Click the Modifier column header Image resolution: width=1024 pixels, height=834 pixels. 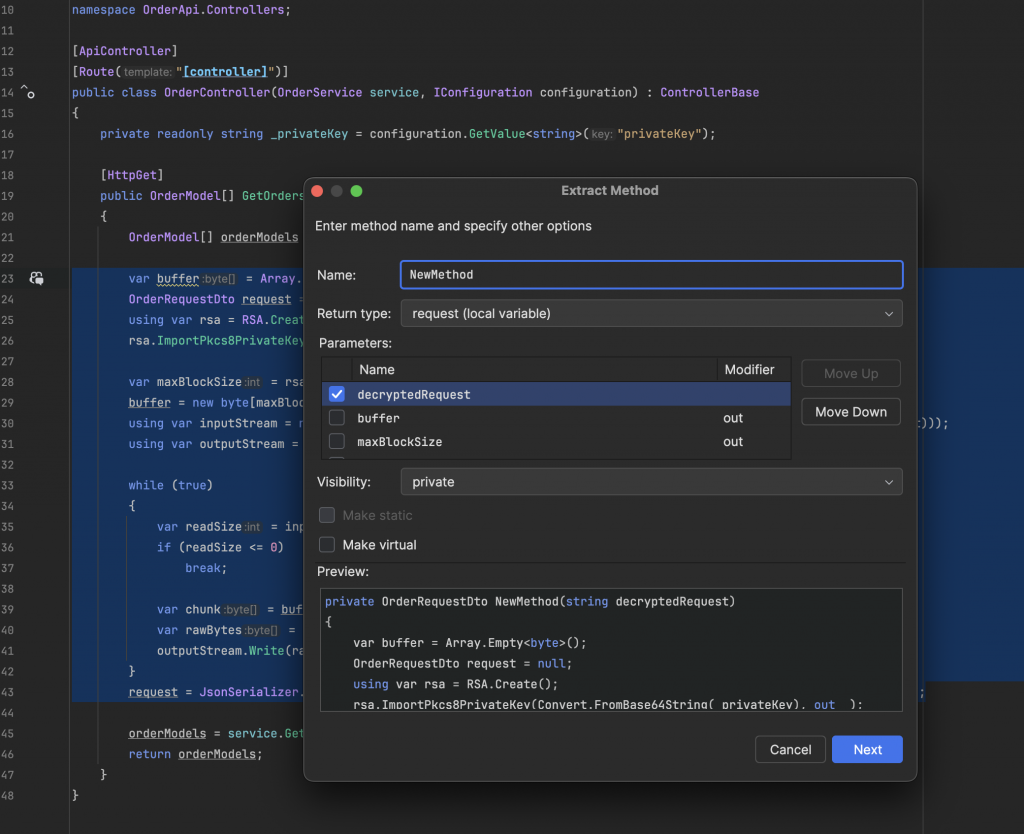tap(750, 370)
